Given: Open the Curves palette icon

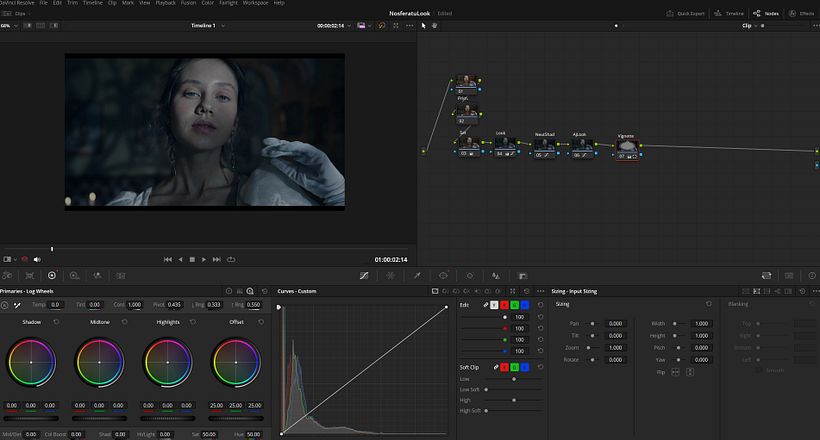Looking at the screenshot, I should 364,276.
